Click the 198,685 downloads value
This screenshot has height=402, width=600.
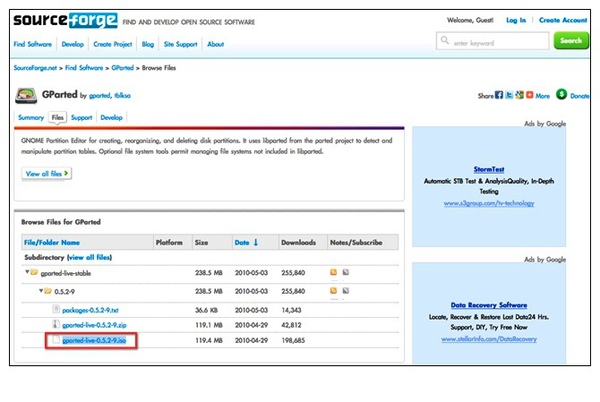coord(293,340)
